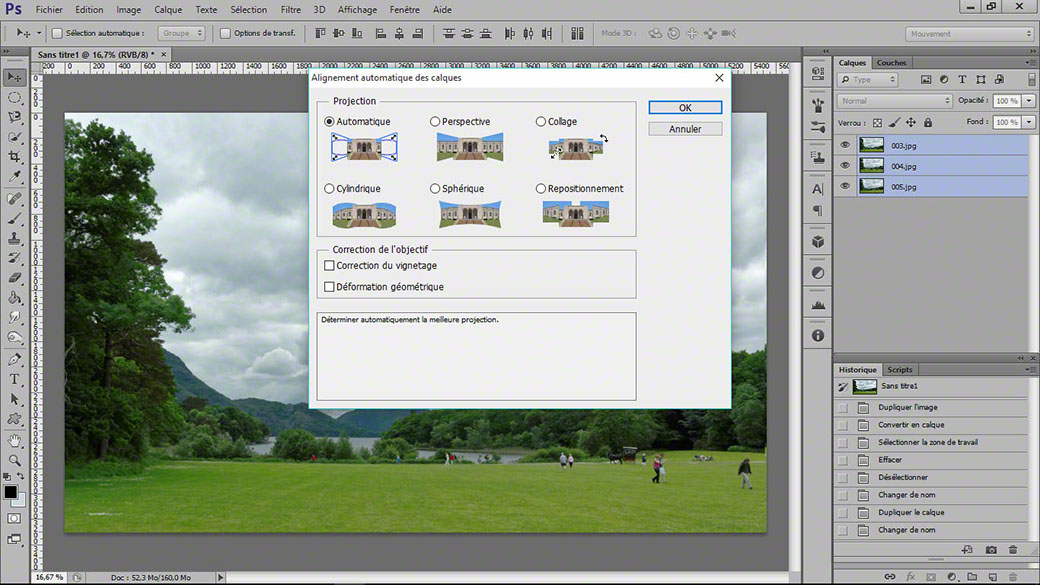
Task: Confirm alignment with OK button
Action: [x=685, y=107]
